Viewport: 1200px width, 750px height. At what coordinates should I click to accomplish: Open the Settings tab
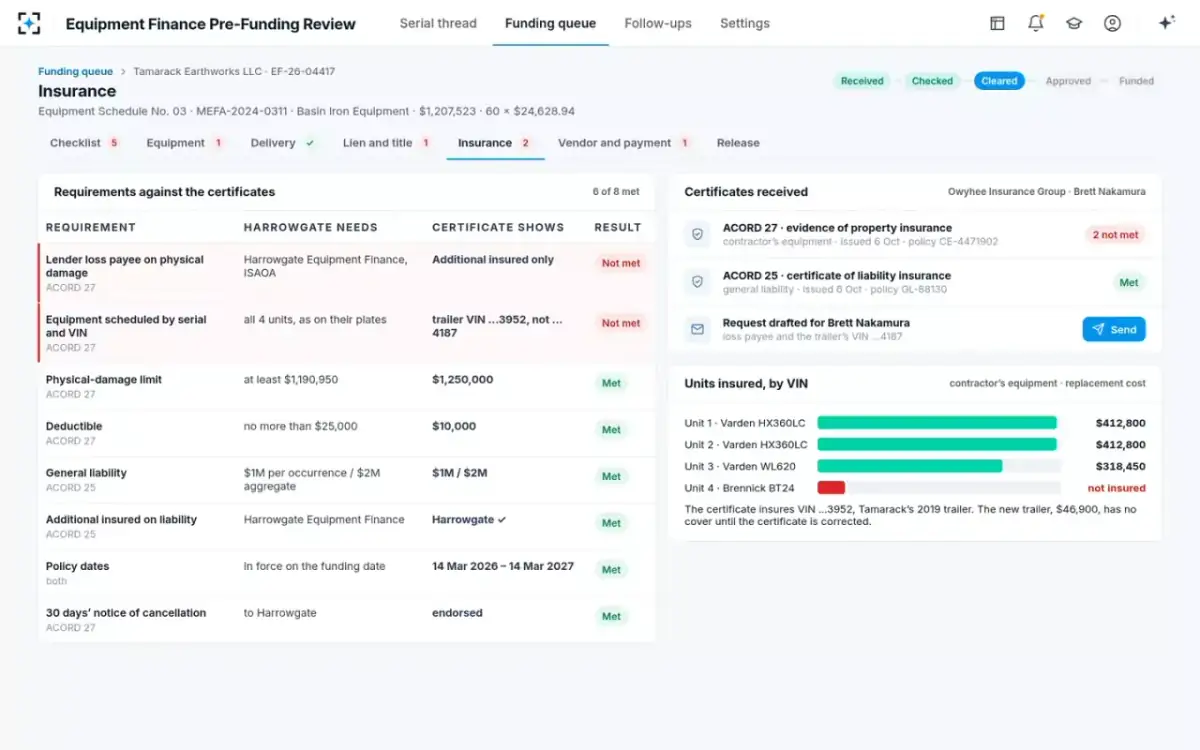[745, 23]
